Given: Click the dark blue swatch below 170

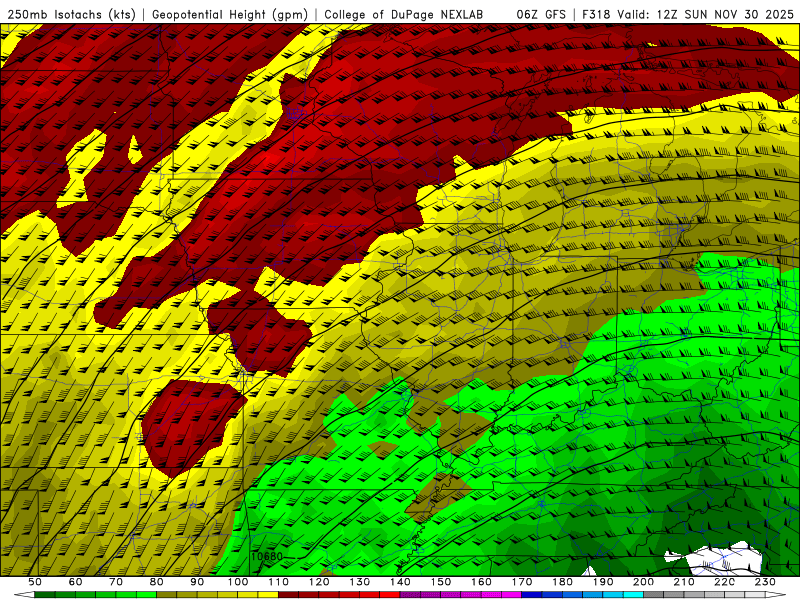Looking at the screenshot, I should point(532,595).
